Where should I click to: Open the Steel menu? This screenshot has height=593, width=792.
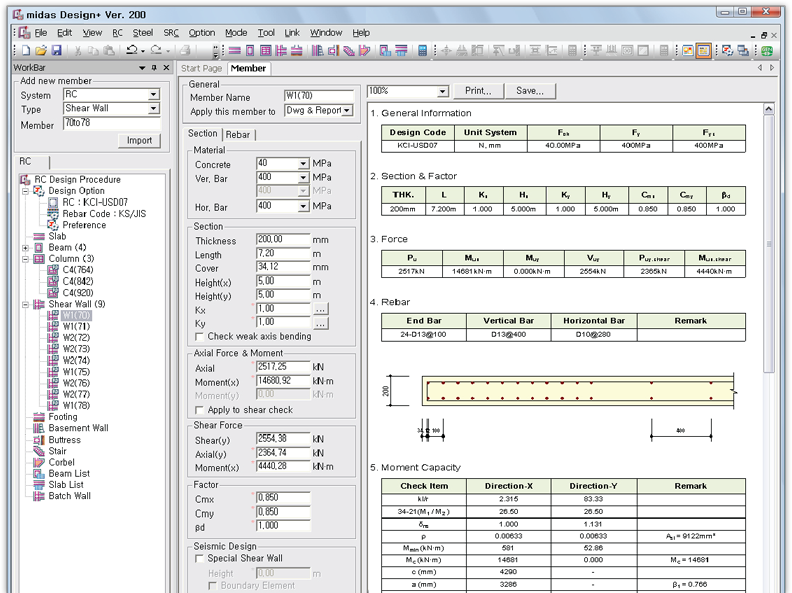click(x=143, y=33)
